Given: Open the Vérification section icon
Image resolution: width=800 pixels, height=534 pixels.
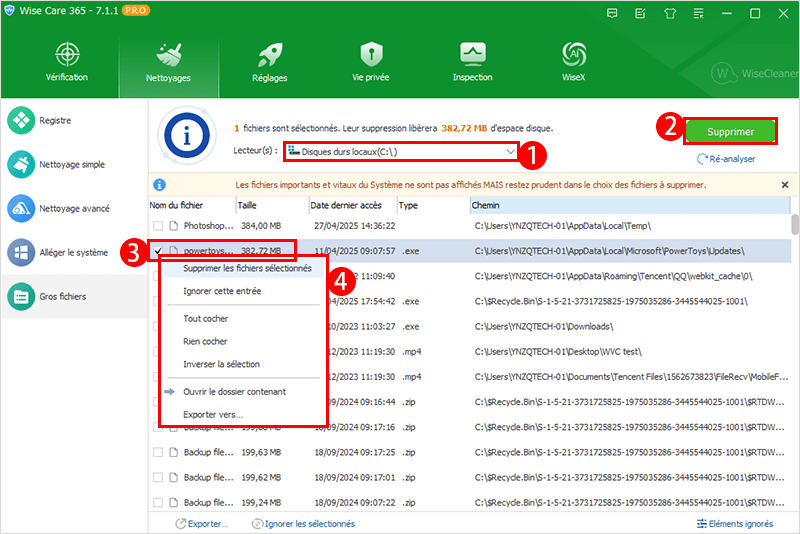Looking at the screenshot, I should click(x=67, y=55).
